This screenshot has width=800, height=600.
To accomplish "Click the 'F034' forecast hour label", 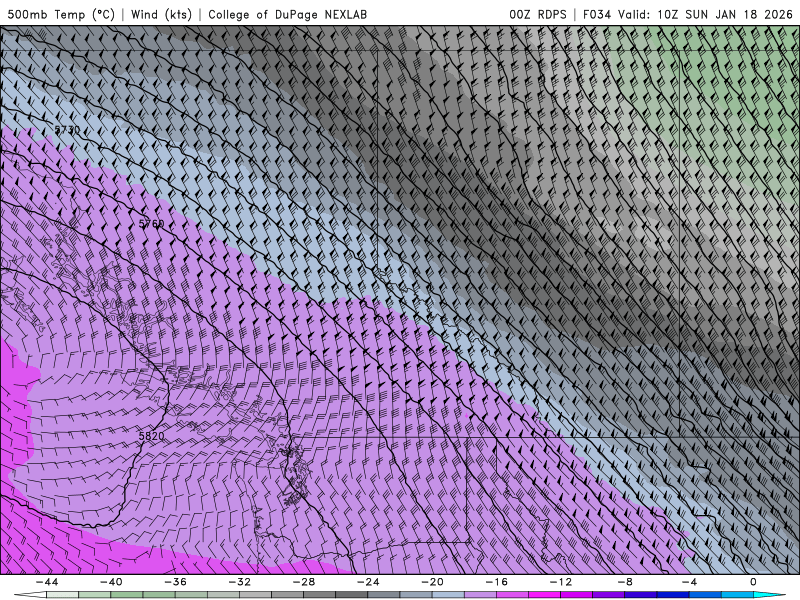I will (x=596, y=14).
